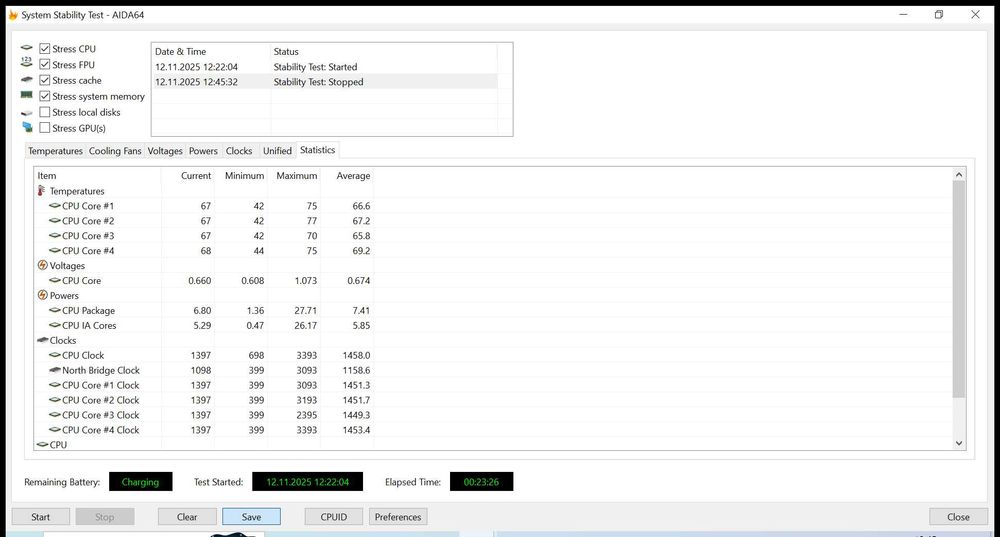Screen dimensions: 1000x537
Task: Click the statistics list vertical scrollbar thumb
Action: click(x=959, y=289)
